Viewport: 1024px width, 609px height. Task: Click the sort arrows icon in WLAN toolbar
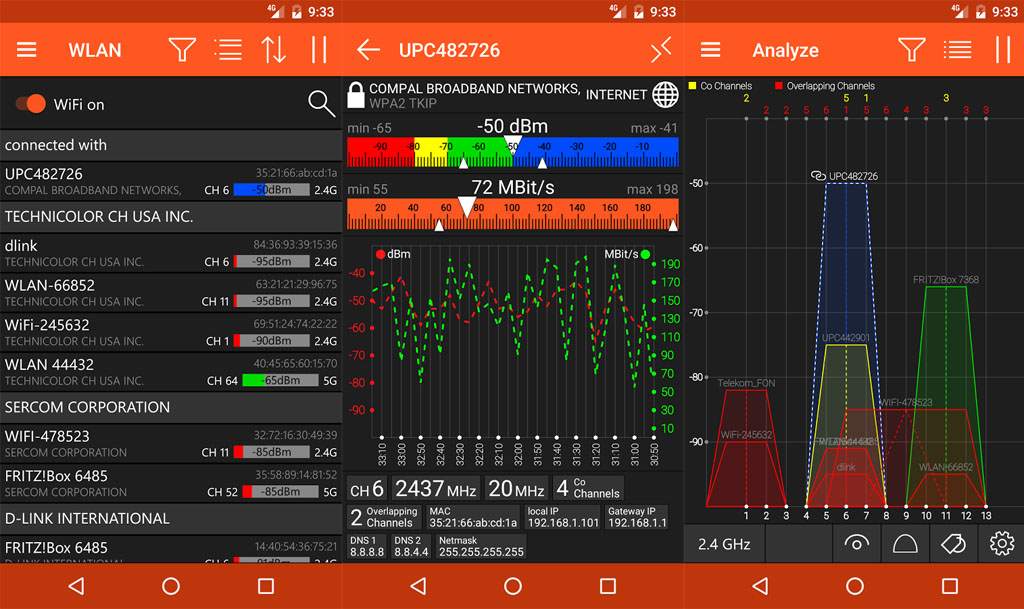point(273,50)
